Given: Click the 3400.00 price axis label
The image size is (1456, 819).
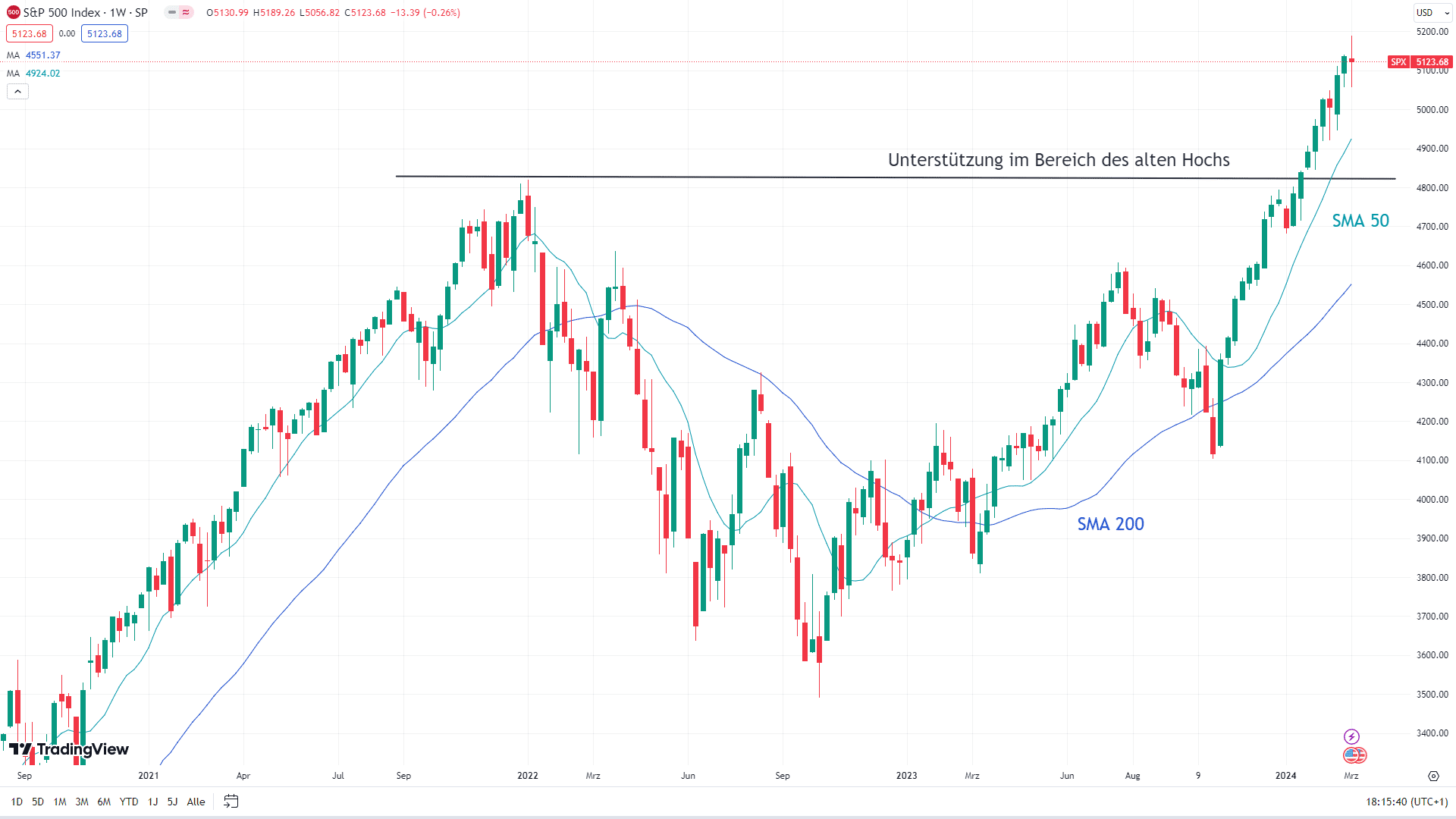Looking at the screenshot, I should 1432,733.
